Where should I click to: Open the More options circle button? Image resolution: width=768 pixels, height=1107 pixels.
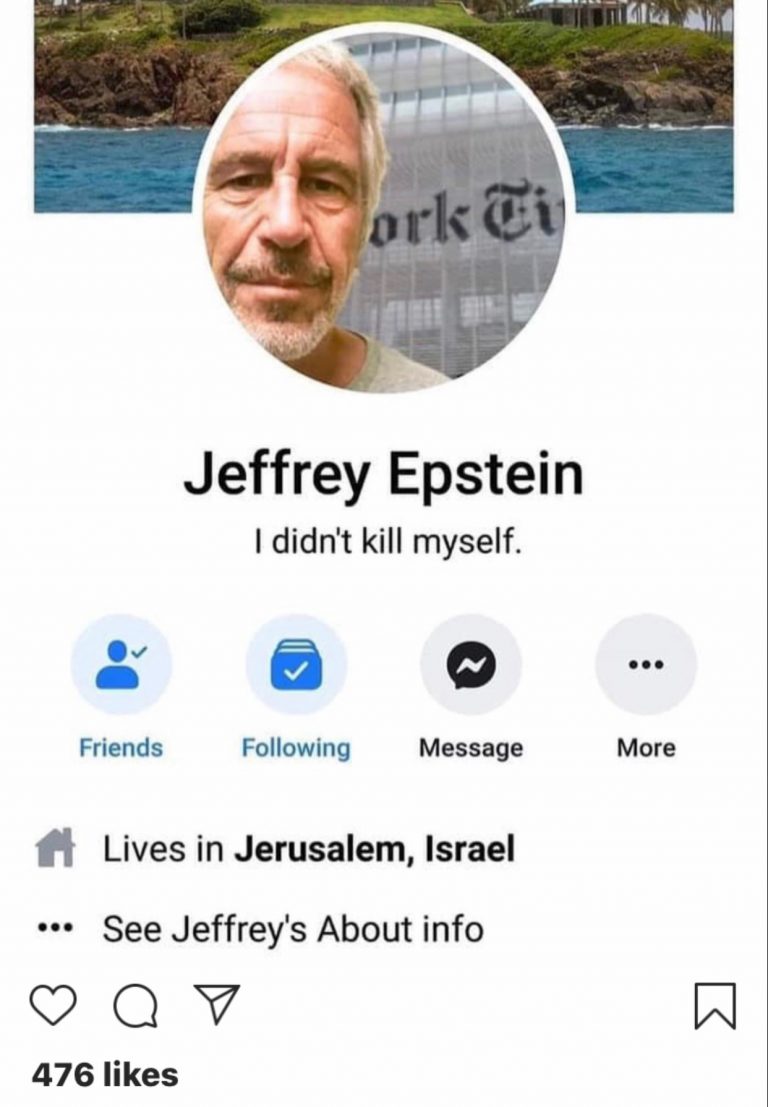coord(646,664)
